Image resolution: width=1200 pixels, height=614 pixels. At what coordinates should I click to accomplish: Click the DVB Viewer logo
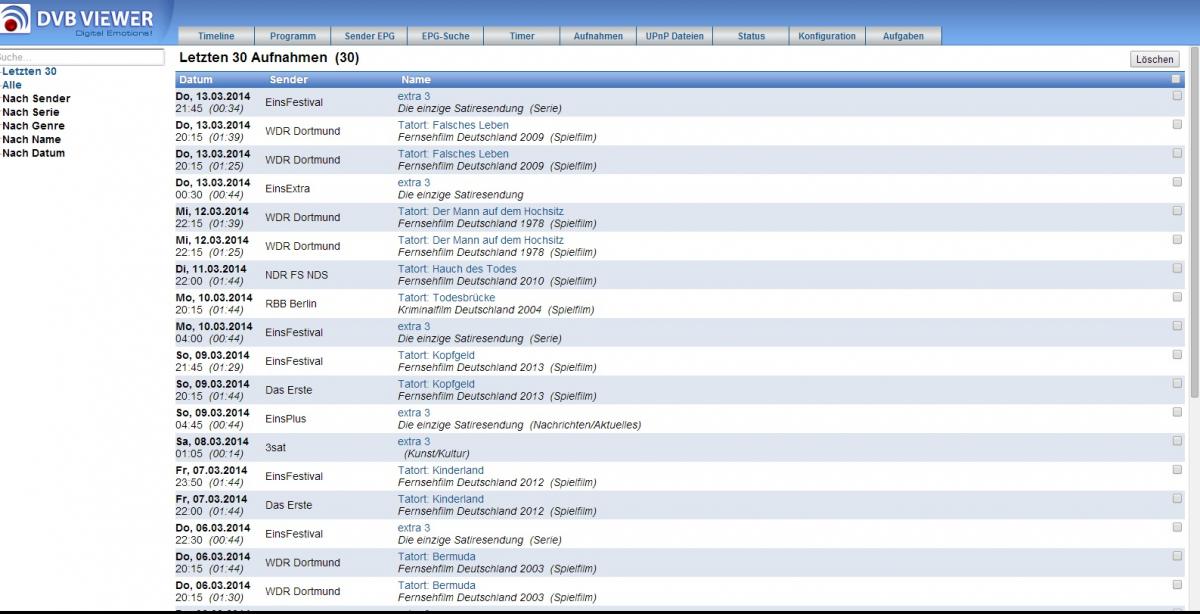pos(77,22)
